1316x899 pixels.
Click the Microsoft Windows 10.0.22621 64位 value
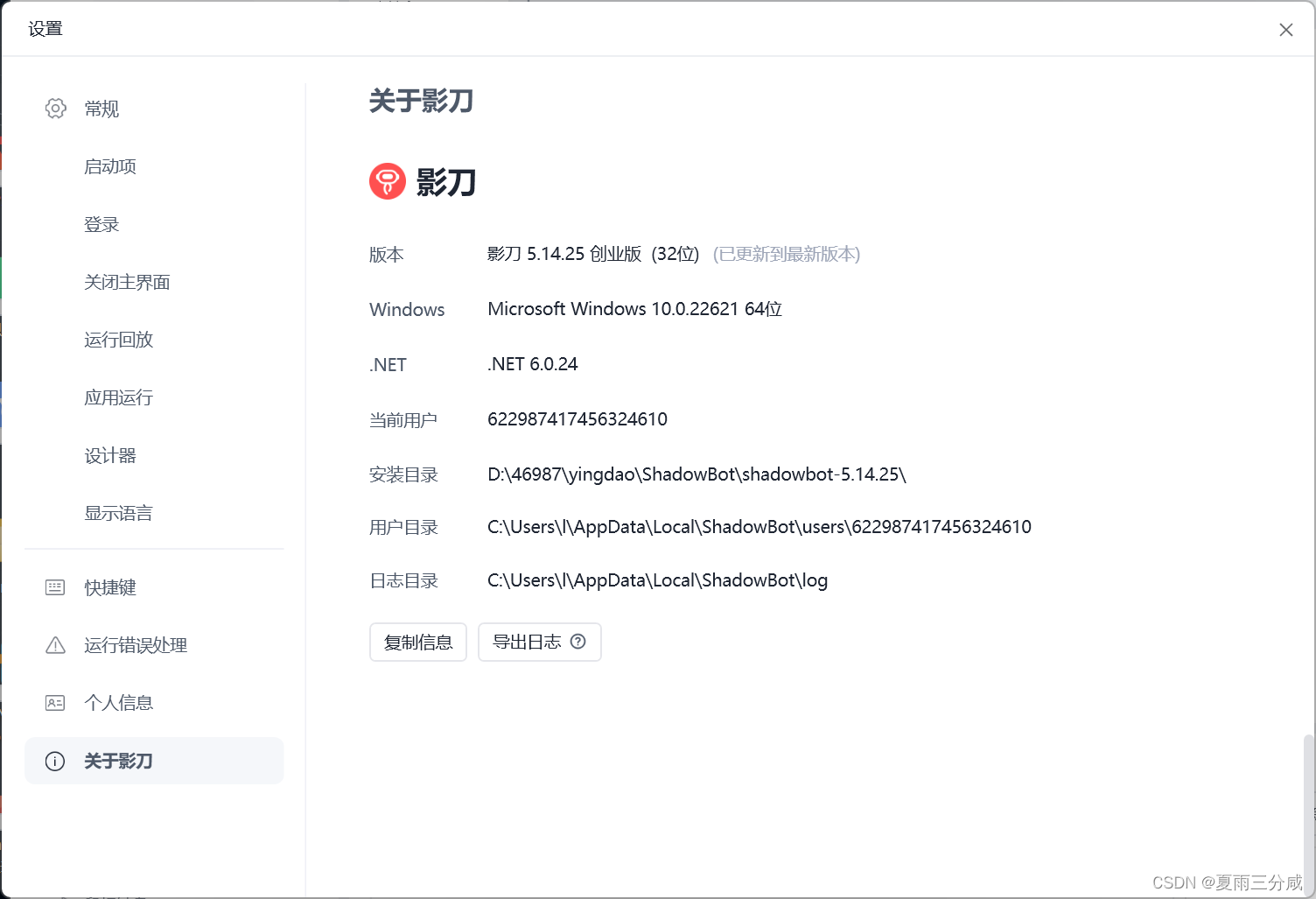[x=635, y=309]
